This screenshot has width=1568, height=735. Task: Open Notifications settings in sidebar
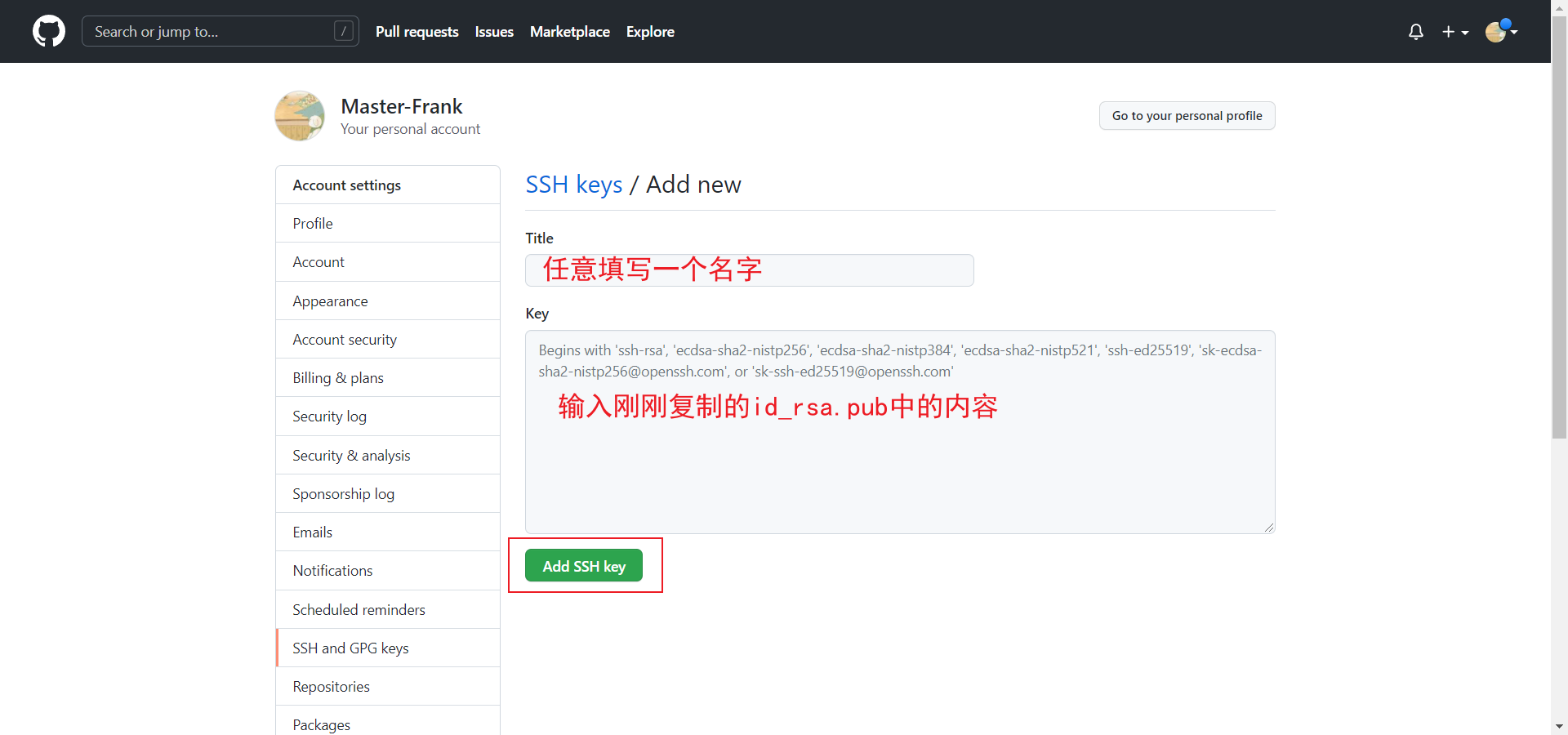[388, 571]
